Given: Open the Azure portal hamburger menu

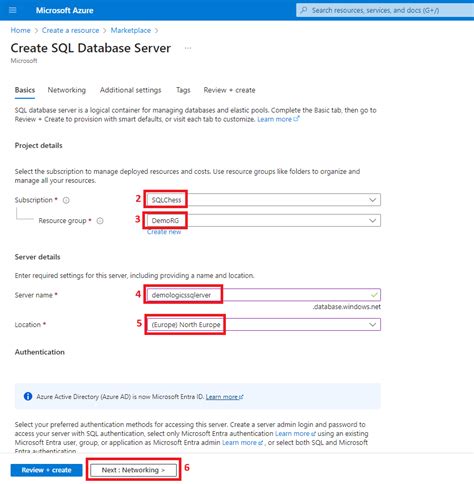Looking at the screenshot, I should (x=13, y=10).
